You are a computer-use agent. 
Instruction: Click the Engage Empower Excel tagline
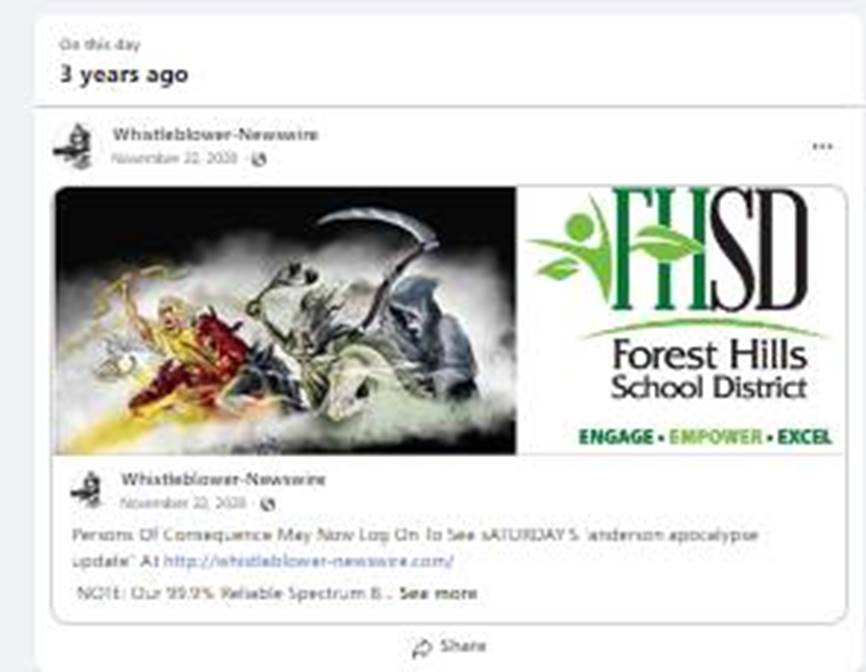pos(705,437)
